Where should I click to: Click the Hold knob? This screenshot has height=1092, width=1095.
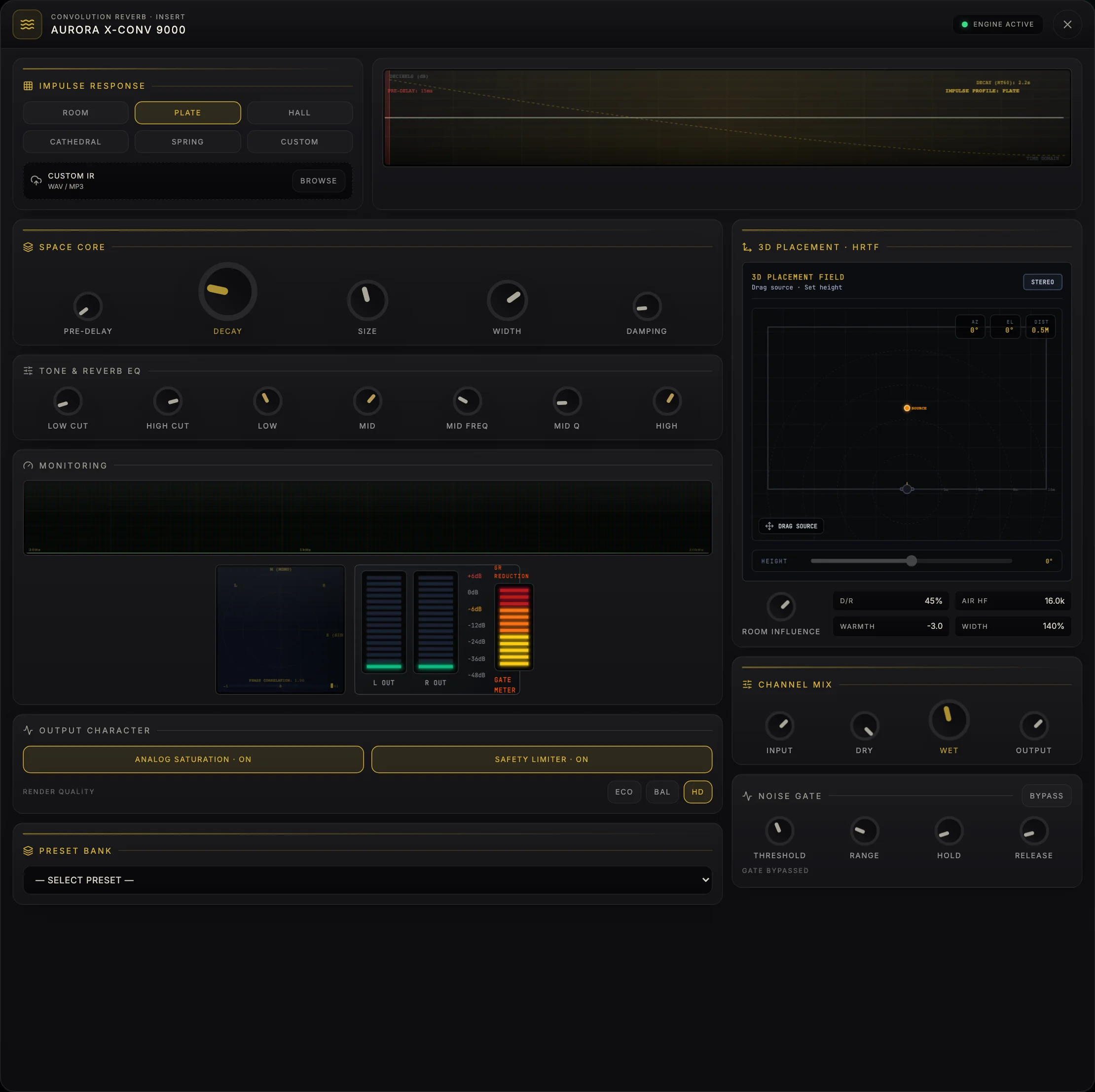click(x=949, y=831)
